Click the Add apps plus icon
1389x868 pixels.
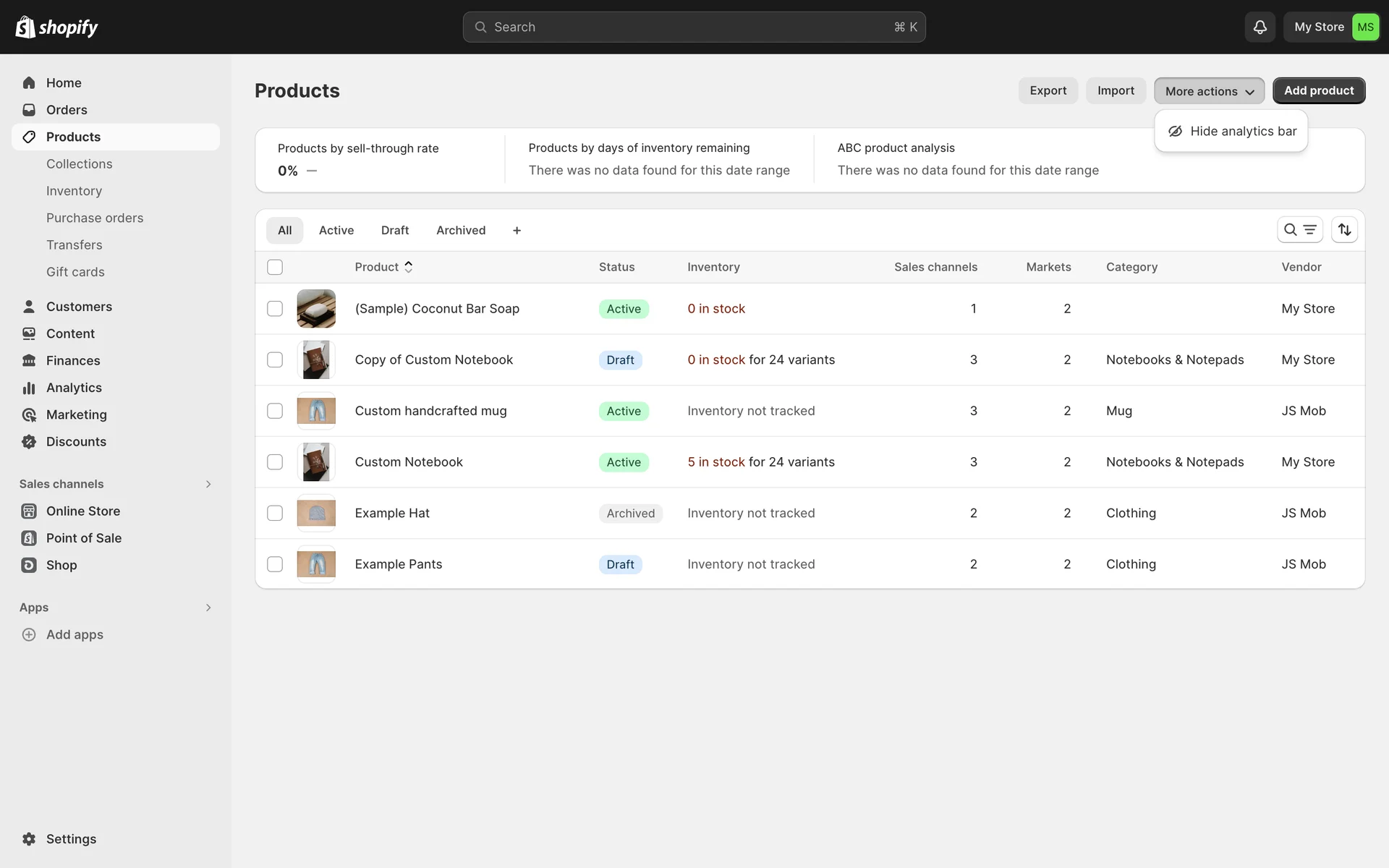tap(29, 634)
